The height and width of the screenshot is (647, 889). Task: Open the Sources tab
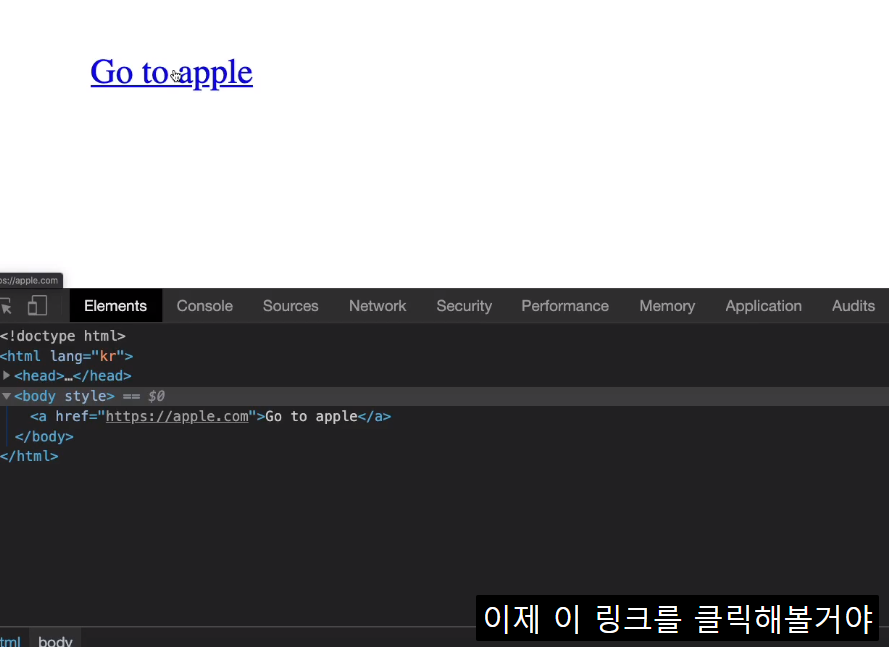click(291, 306)
